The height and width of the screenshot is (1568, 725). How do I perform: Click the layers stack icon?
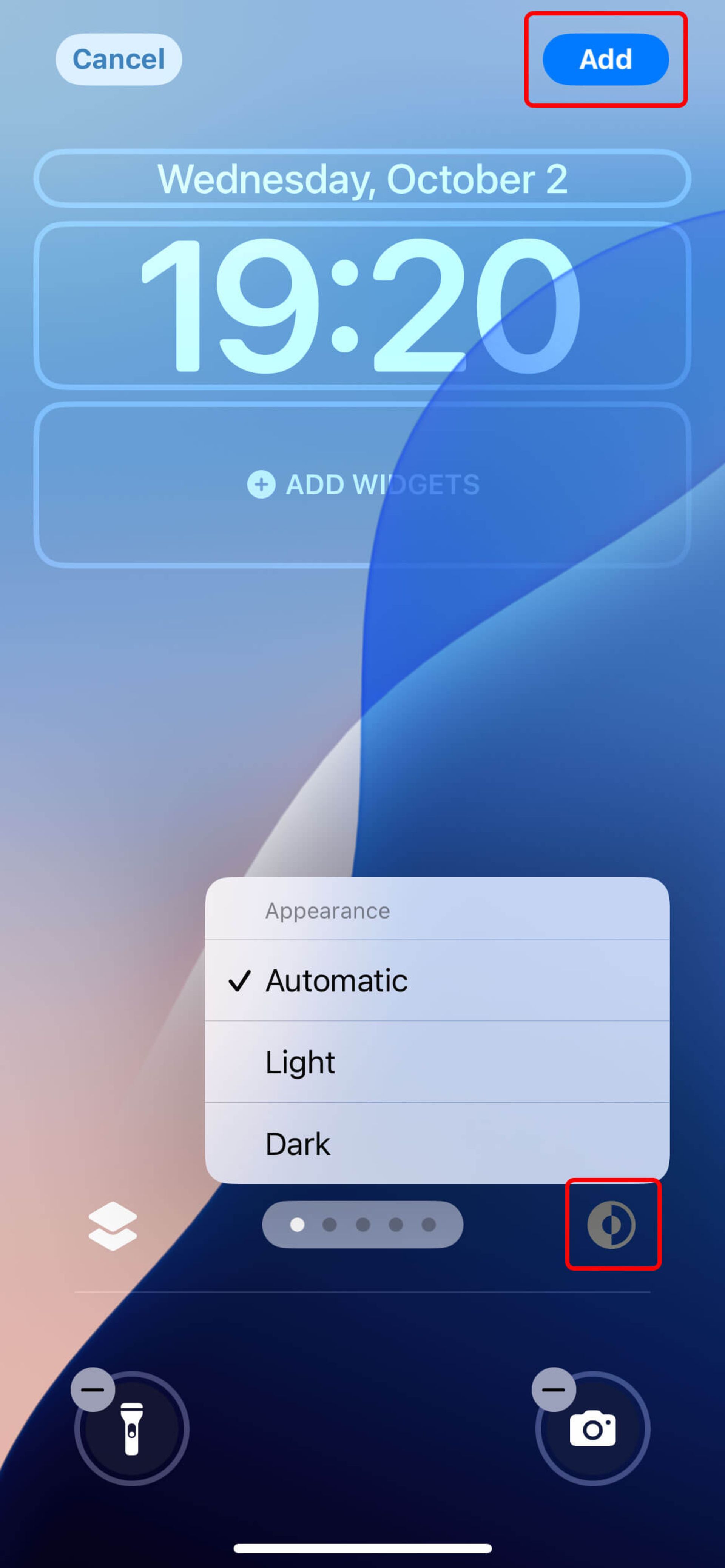[113, 1224]
